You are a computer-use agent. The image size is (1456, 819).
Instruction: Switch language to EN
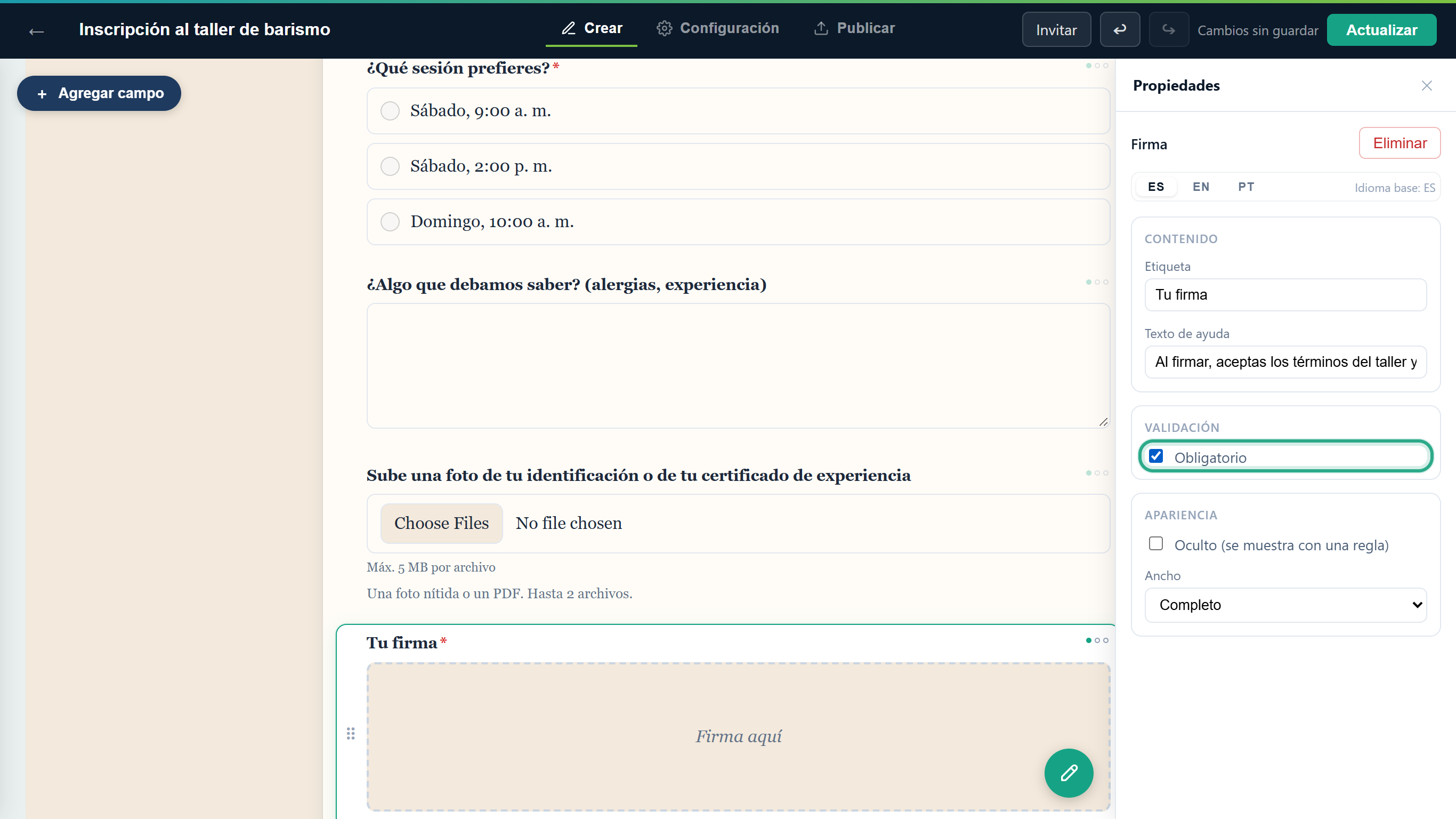1201,187
